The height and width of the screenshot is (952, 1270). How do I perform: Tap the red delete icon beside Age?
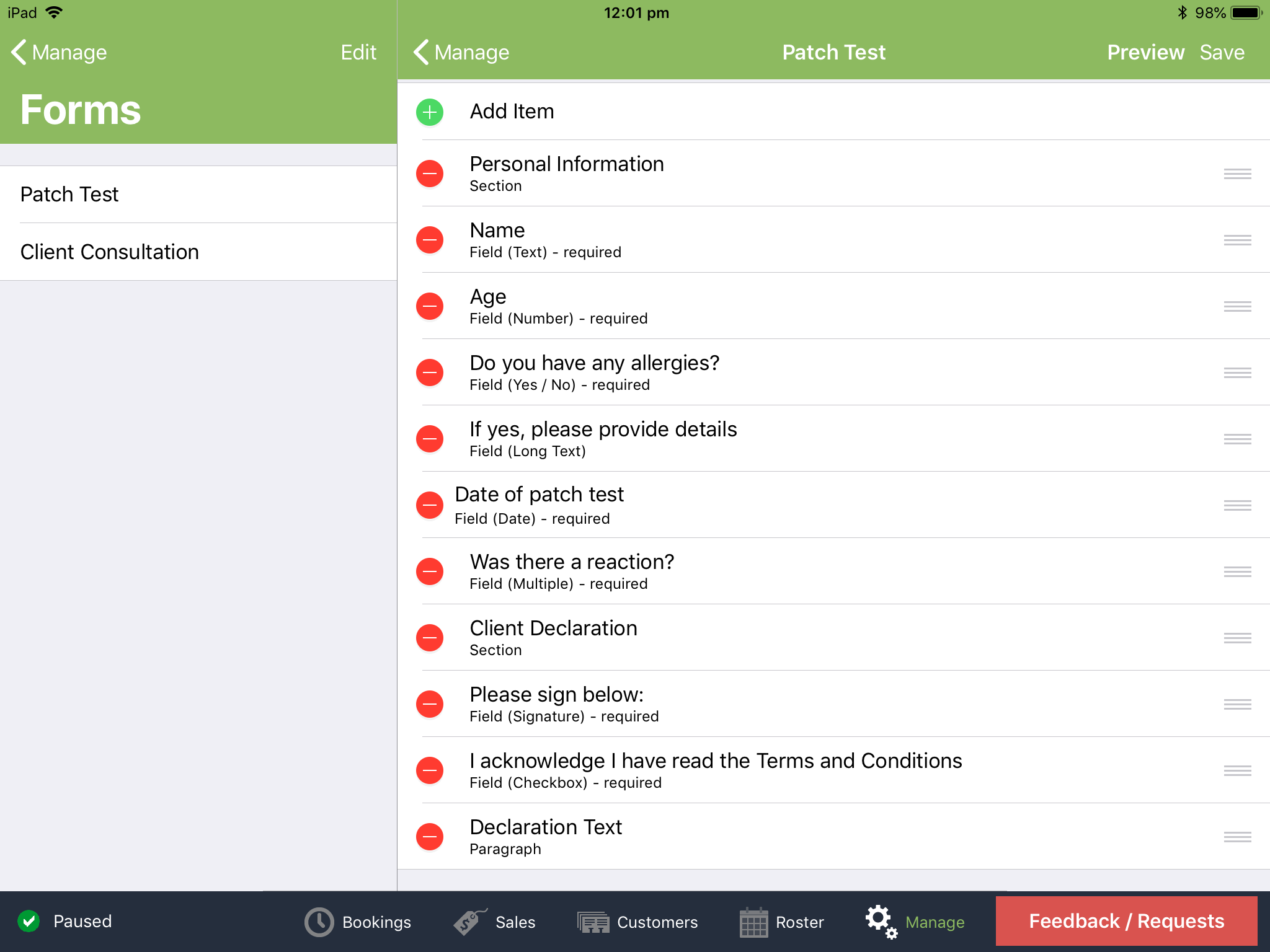point(429,306)
